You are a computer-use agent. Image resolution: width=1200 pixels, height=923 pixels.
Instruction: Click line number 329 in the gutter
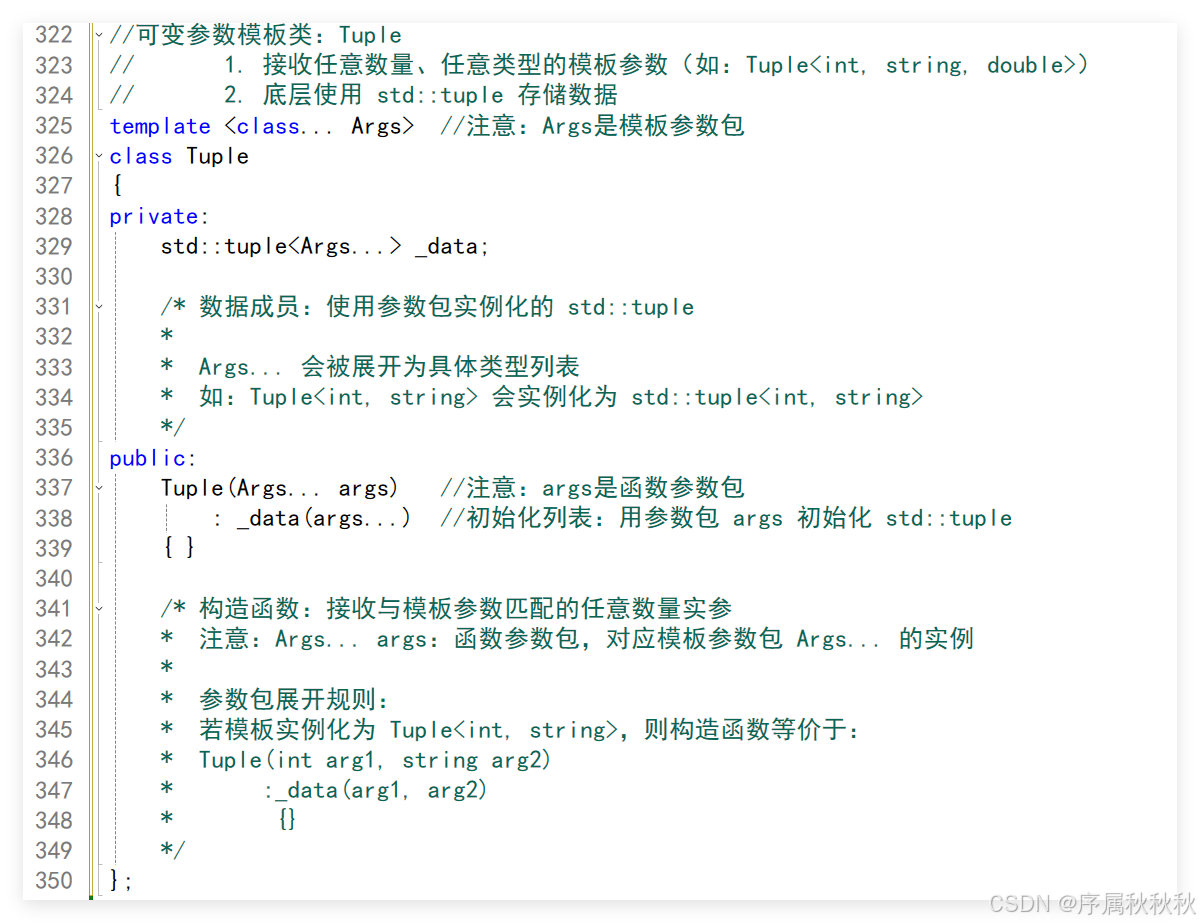(x=54, y=247)
